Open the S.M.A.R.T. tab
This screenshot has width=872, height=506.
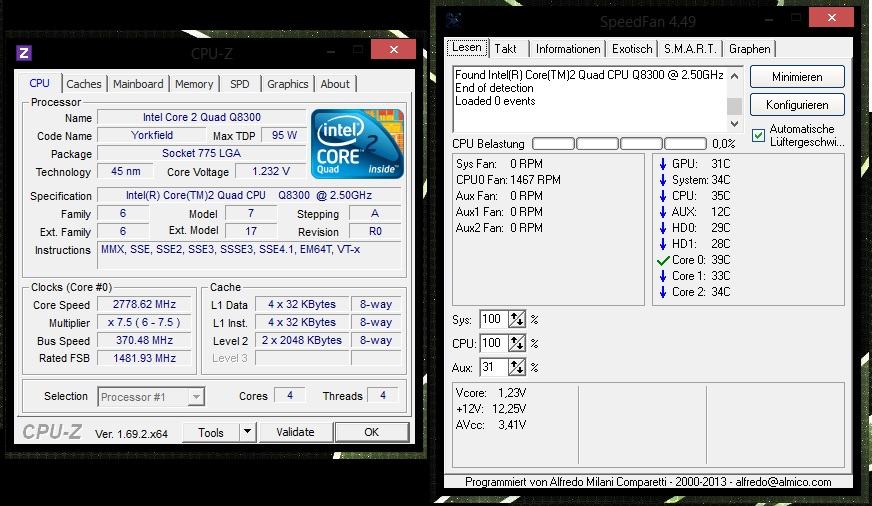tap(690, 49)
